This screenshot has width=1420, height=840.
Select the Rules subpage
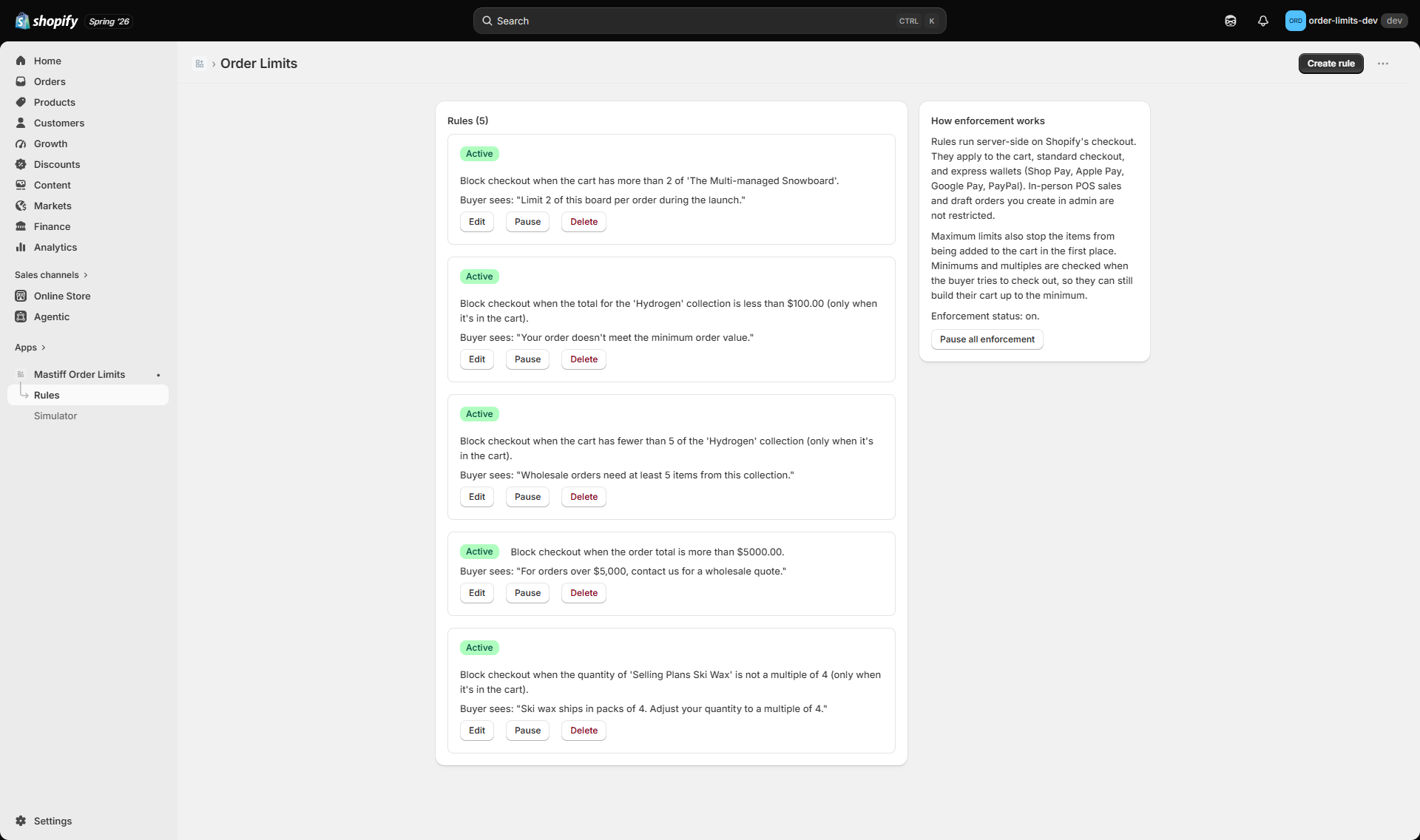click(x=88, y=395)
